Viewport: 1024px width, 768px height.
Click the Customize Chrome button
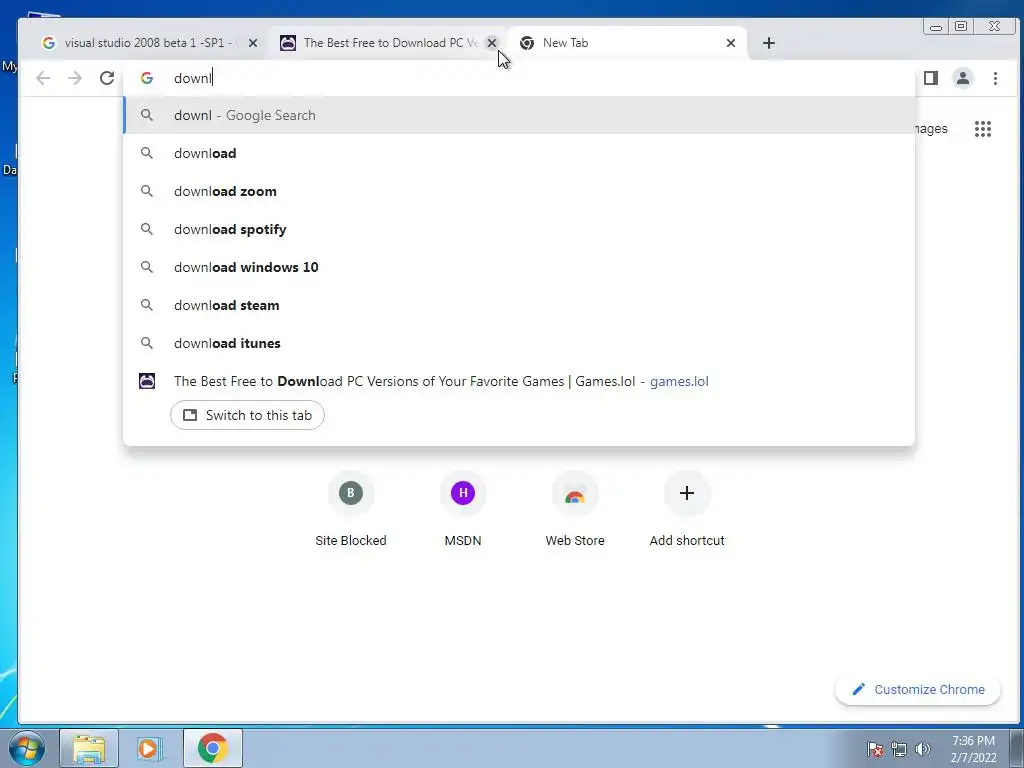(x=918, y=690)
